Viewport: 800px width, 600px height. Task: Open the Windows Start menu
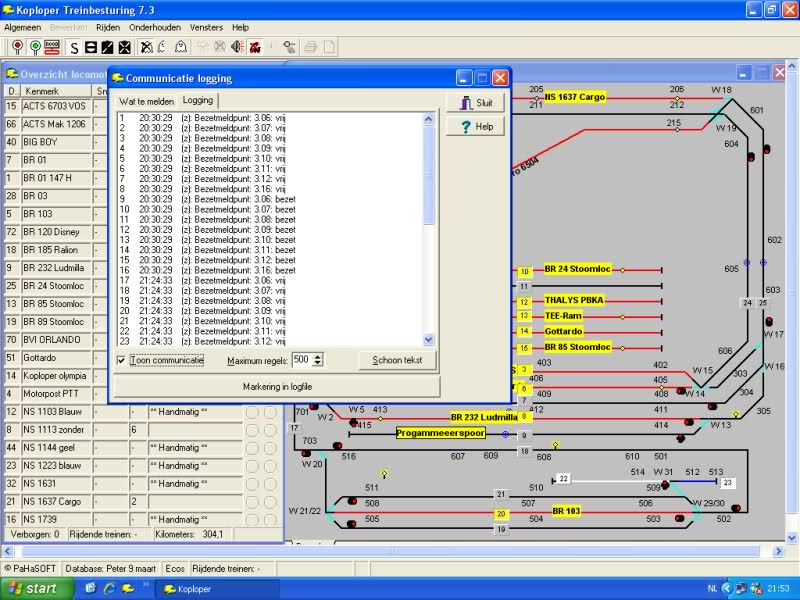coord(33,589)
